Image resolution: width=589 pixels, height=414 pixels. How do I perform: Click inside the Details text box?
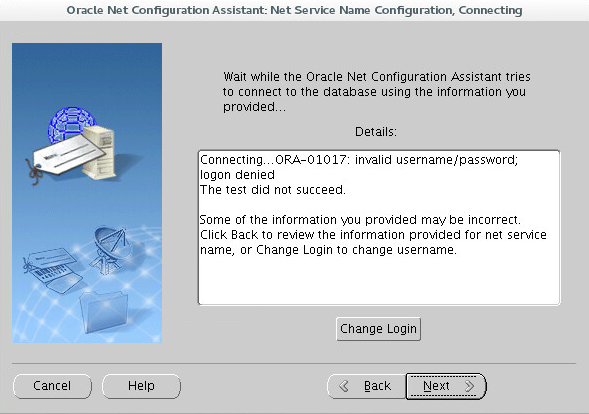pyautogui.click(x=379, y=228)
